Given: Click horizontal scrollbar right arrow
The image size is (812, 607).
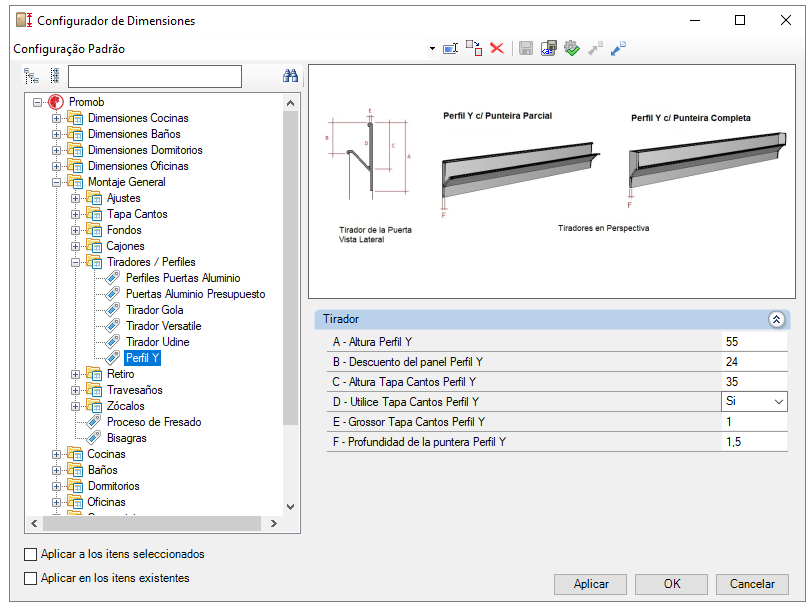Looking at the screenshot, I should (274, 524).
